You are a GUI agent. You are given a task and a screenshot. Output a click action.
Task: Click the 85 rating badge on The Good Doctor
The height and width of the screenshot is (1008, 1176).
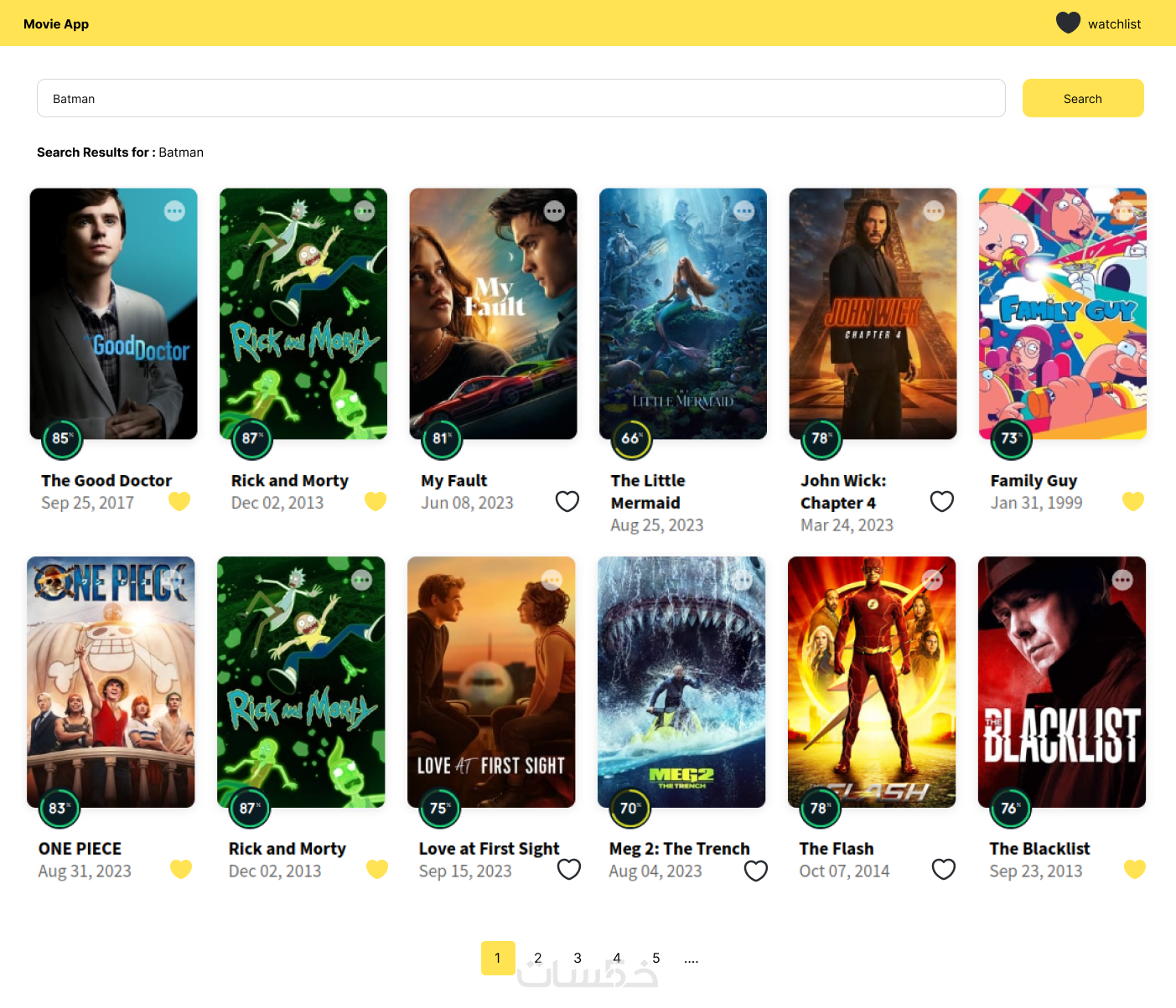[x=62, y=438]
